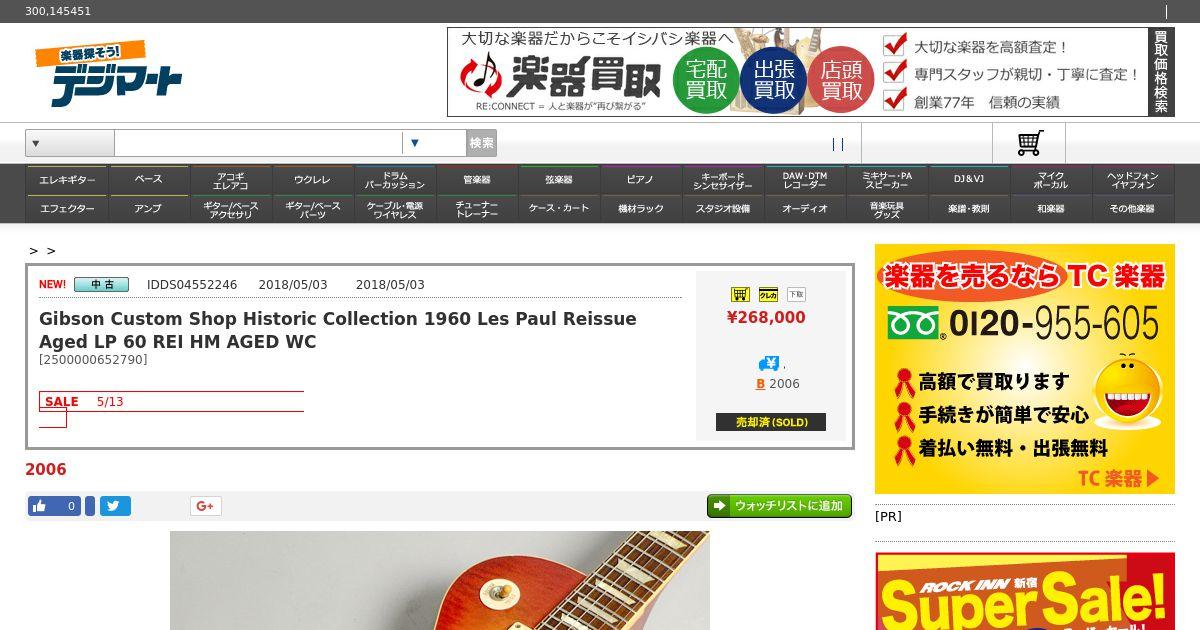
Task: Click the guitar product photo
Action: click(440, 580)
